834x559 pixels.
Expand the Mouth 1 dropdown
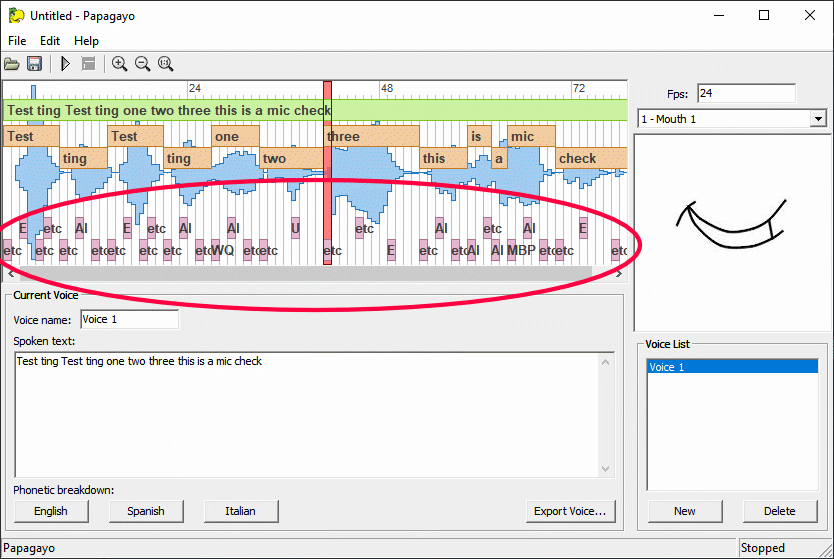tap(818, 119)
